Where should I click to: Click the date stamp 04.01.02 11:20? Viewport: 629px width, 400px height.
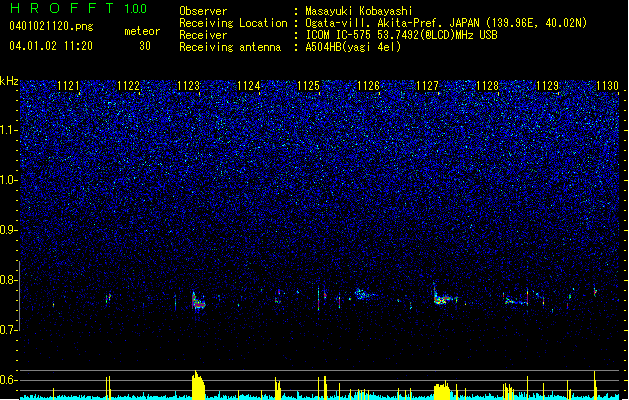point(51,46)
